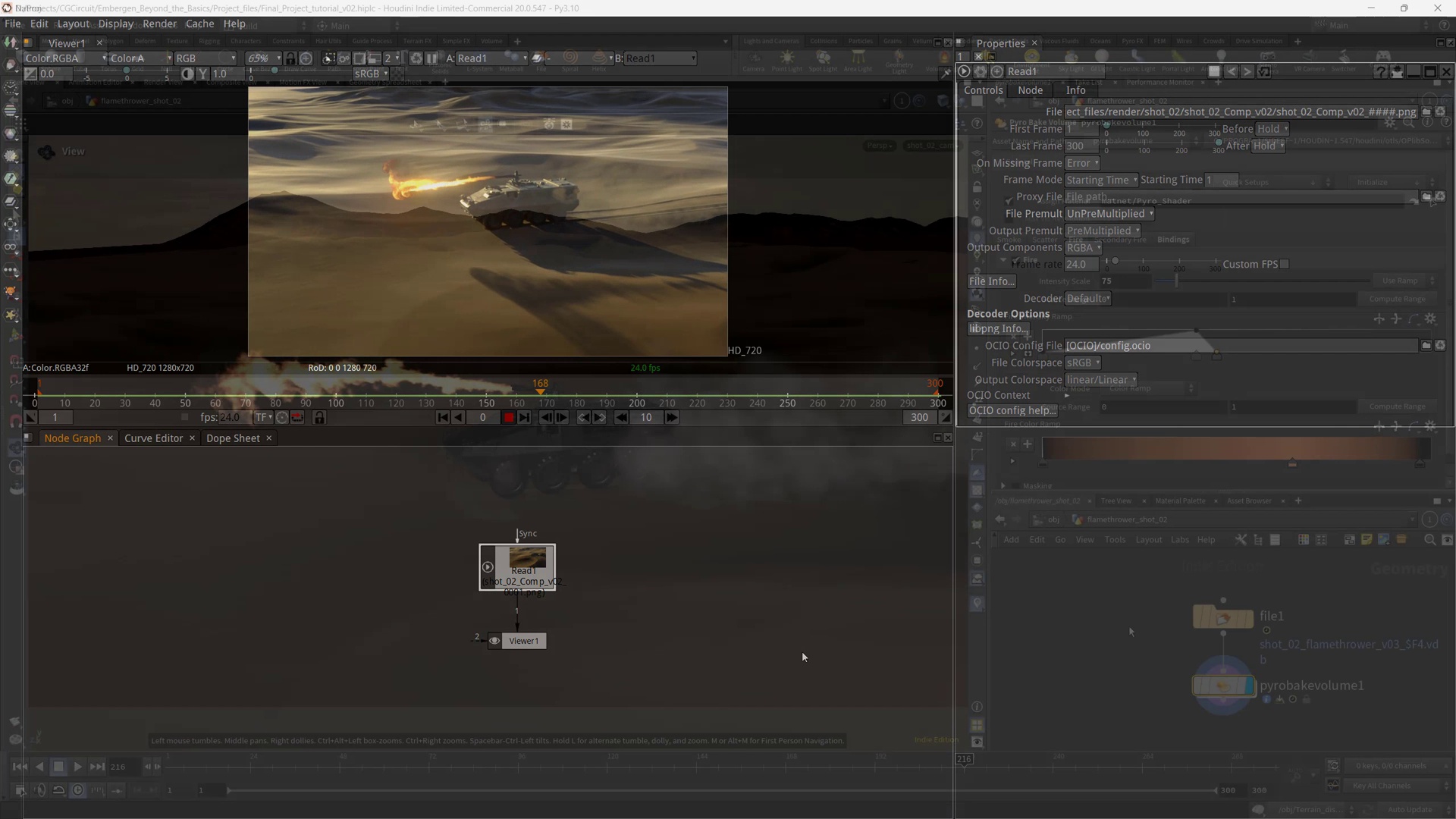Switch to the Curve Editor tab

[153, 438]
